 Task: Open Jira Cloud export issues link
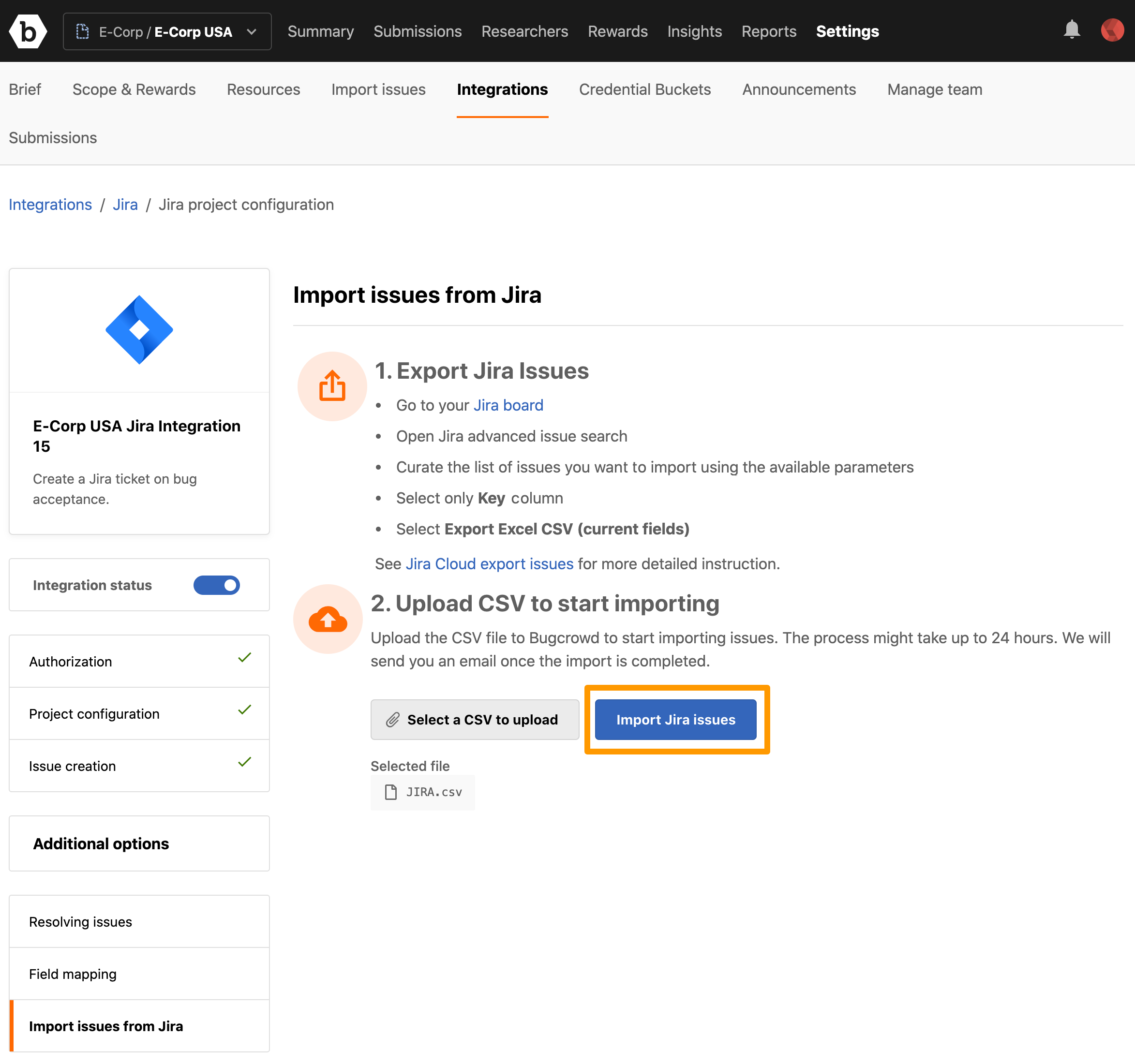click(489, 564)
